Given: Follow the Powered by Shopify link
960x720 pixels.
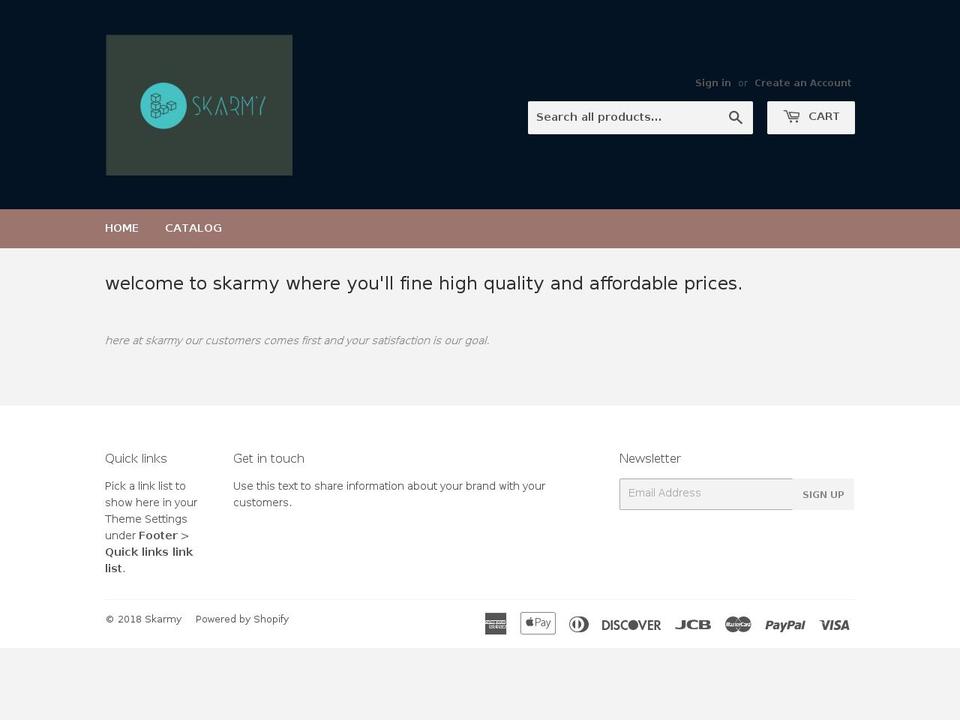Looking at the screenshot, I should [x=242, y=619].
